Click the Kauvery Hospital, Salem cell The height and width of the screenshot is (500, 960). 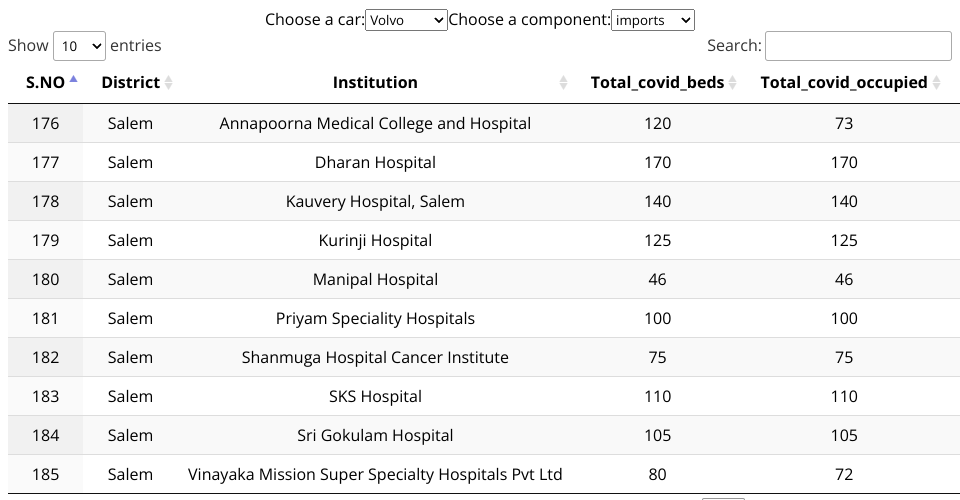coord(375,201)
